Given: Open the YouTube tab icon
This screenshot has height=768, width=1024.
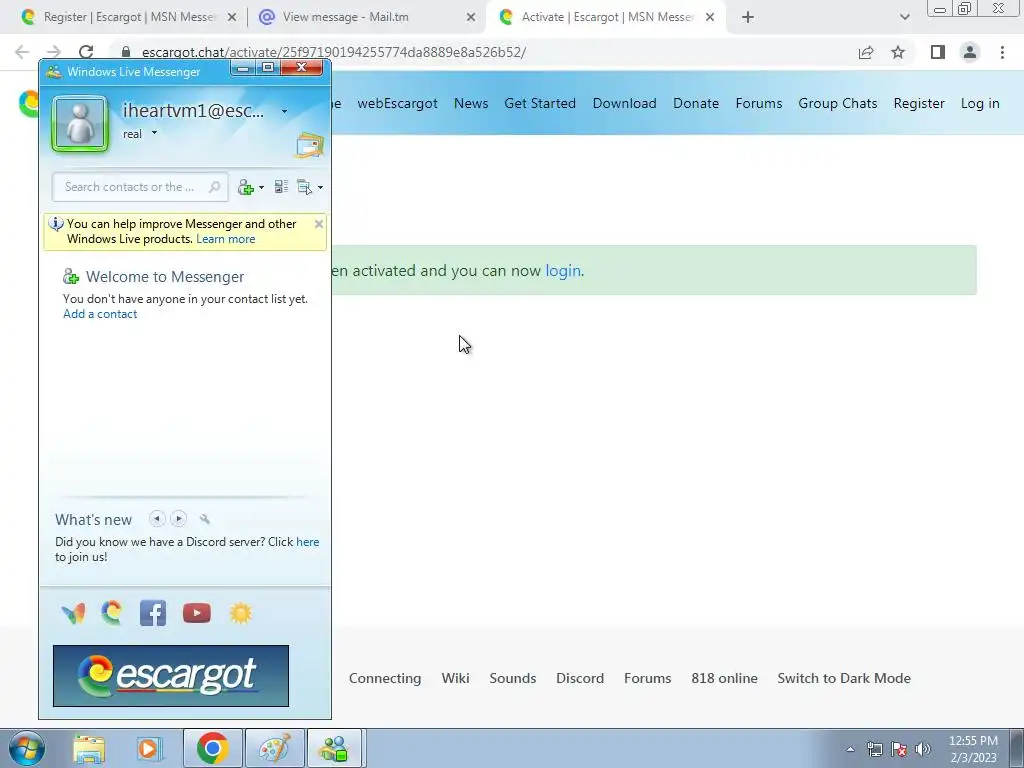Looking at the screenshot, I should [x=197, y=613].
